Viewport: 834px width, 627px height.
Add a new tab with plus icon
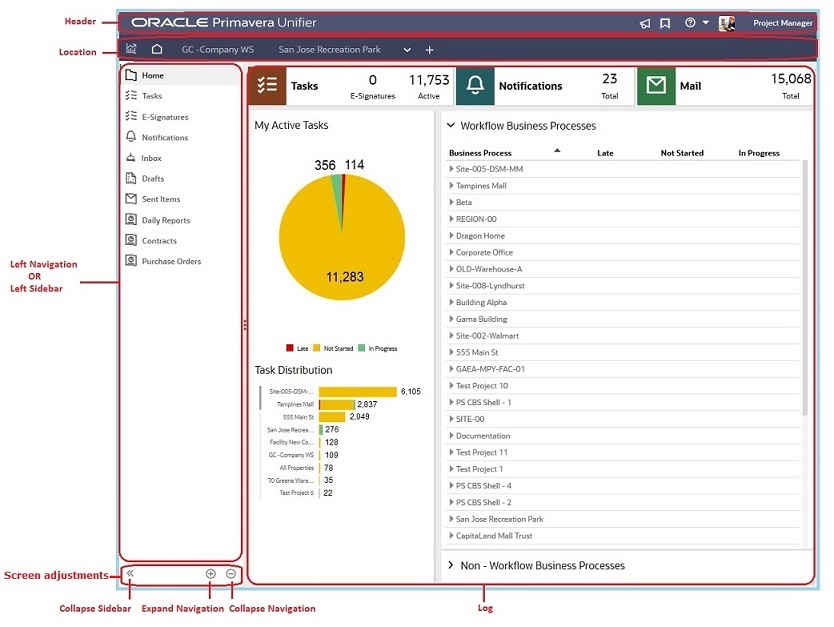tap(429, 50)
